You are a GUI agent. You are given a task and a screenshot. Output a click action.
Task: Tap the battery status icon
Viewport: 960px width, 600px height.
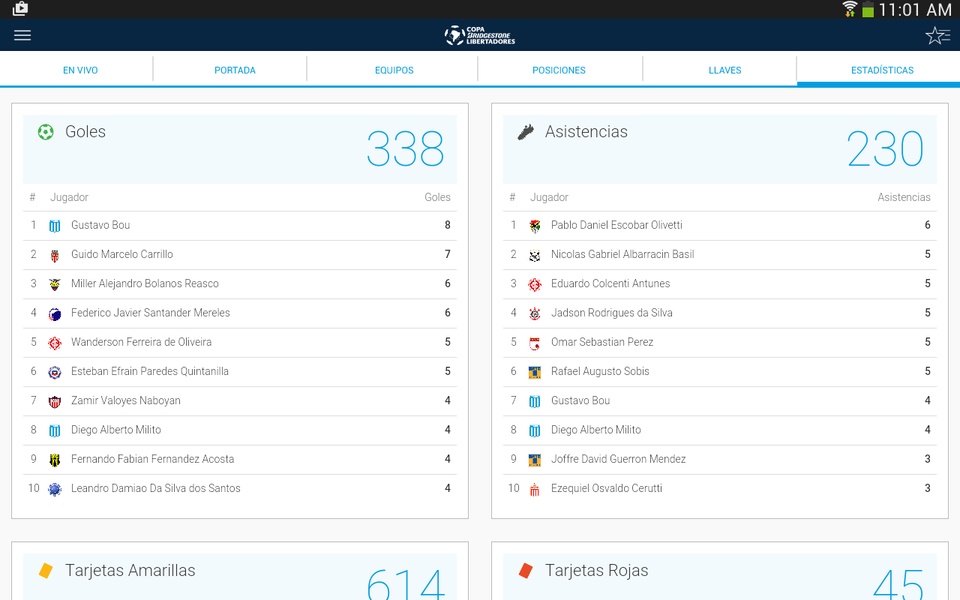point(868,9)
